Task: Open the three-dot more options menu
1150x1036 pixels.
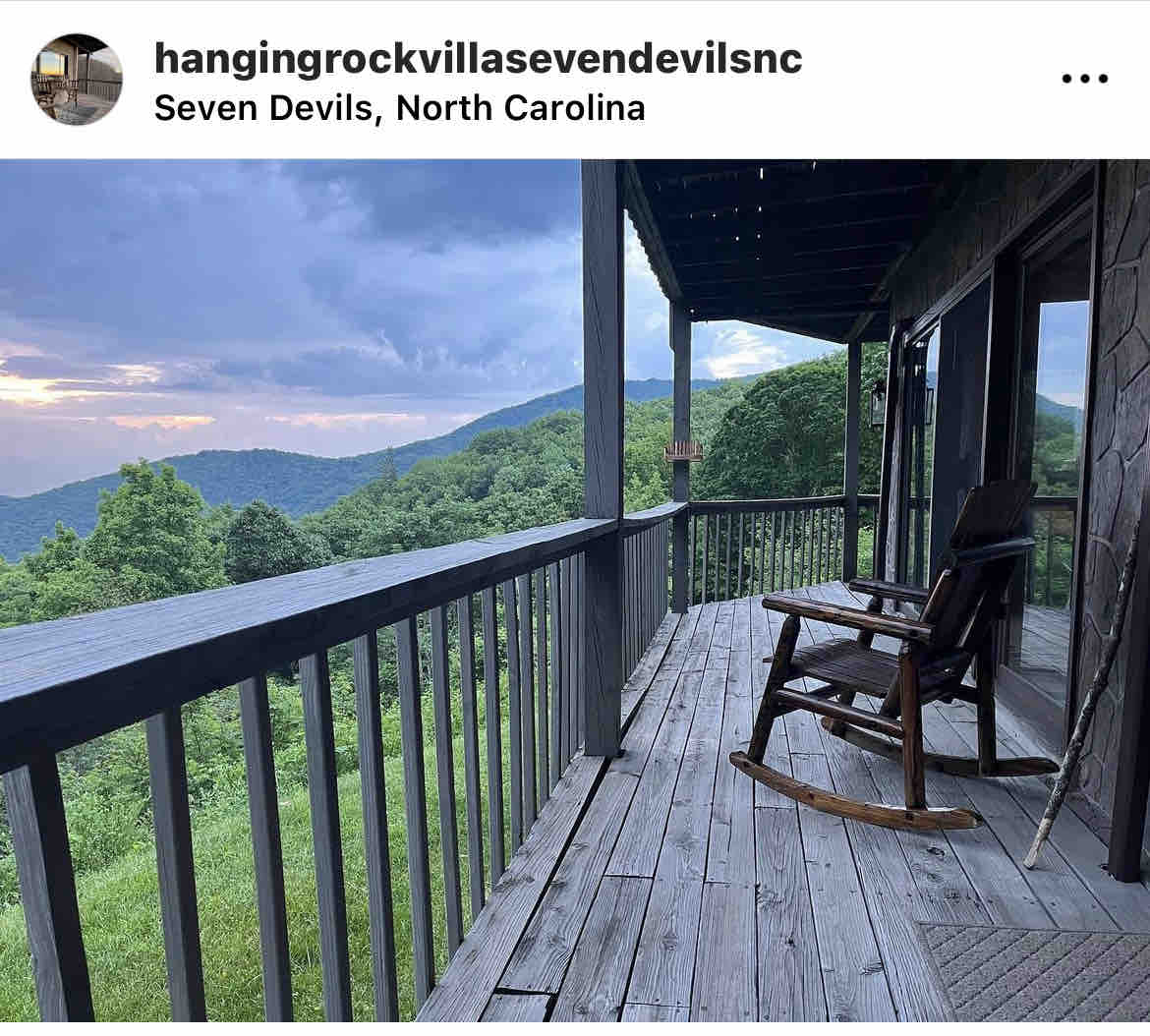Action: click(x=1085, y=78)
